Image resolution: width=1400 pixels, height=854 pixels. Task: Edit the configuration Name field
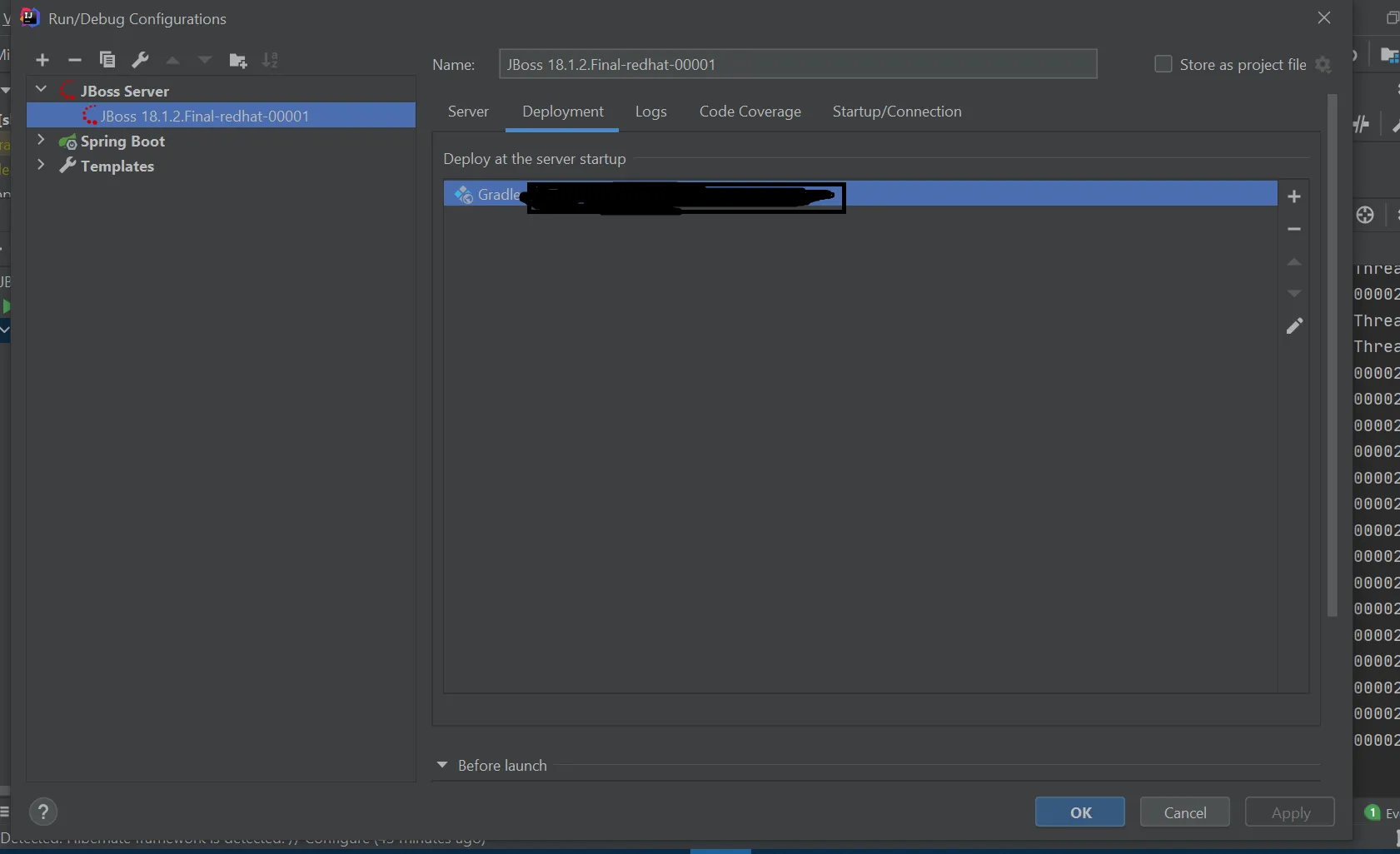796,64
